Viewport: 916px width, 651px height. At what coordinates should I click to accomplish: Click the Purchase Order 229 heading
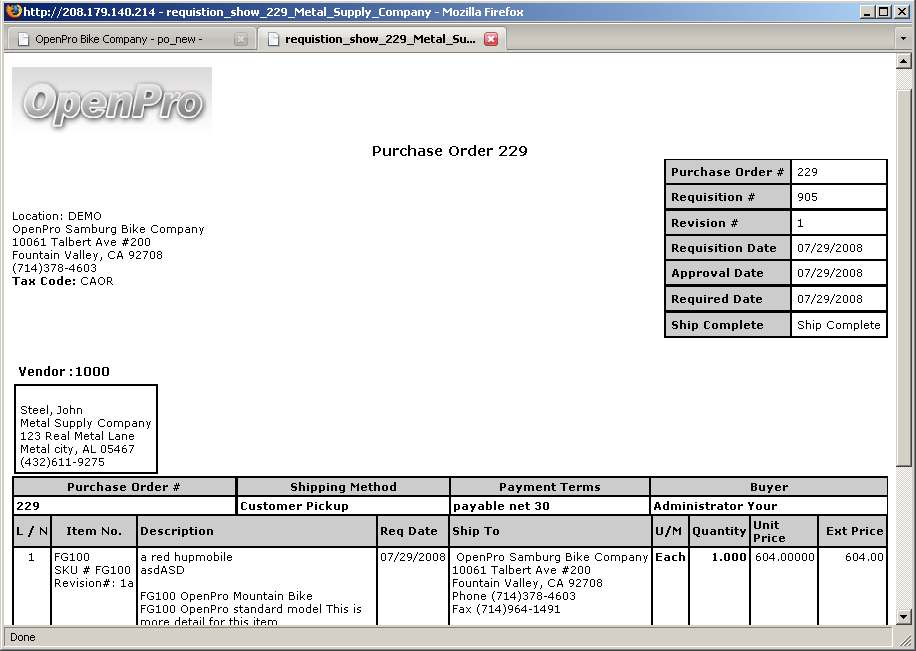click(x=449, y=152)
